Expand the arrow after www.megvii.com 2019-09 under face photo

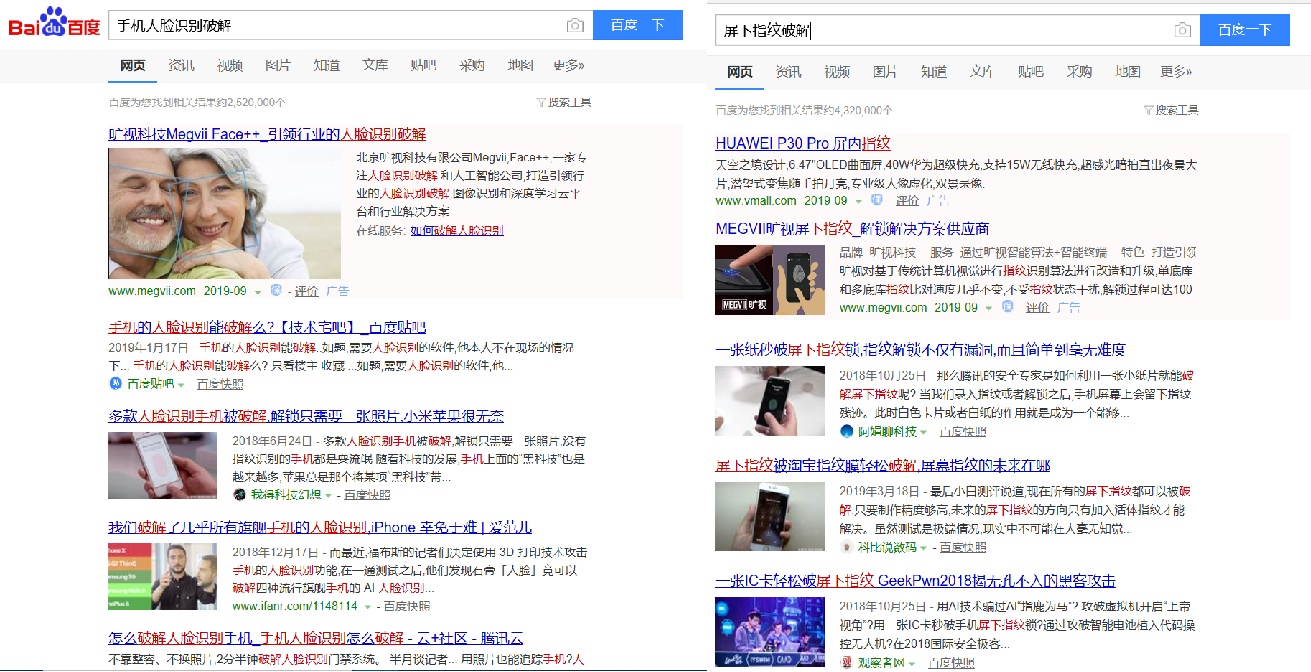tap(257, 292)
